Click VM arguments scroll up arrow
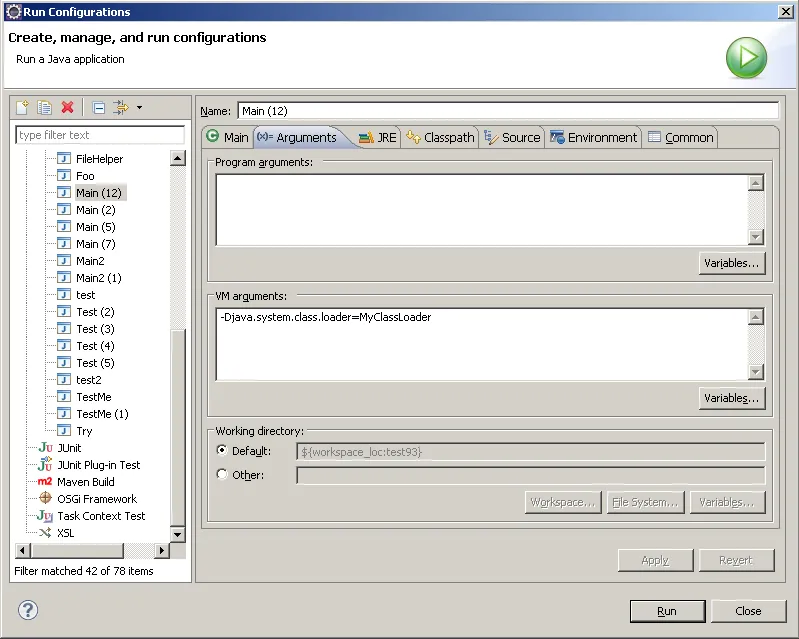Image resolution: width=799 pixels, height=639 pixels. [x=756, y=317]
